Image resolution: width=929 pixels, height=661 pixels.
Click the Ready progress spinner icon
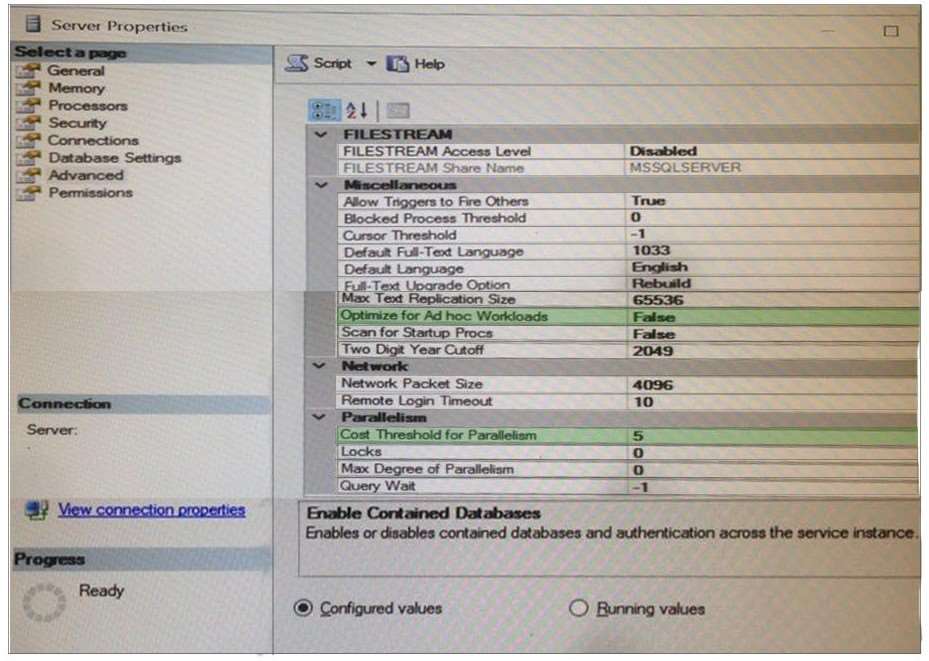click(44, 602)
